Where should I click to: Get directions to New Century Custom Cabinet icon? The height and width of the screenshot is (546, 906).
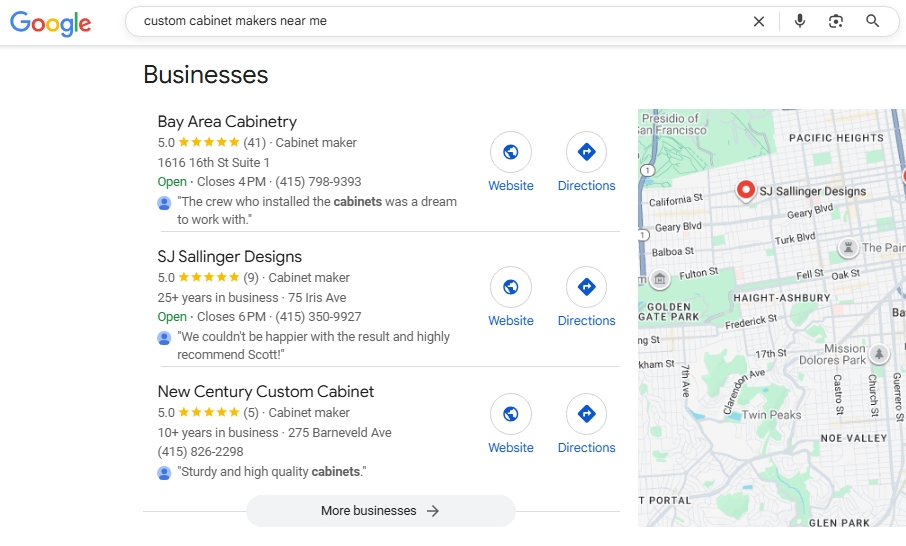click(x=586, y=414)
